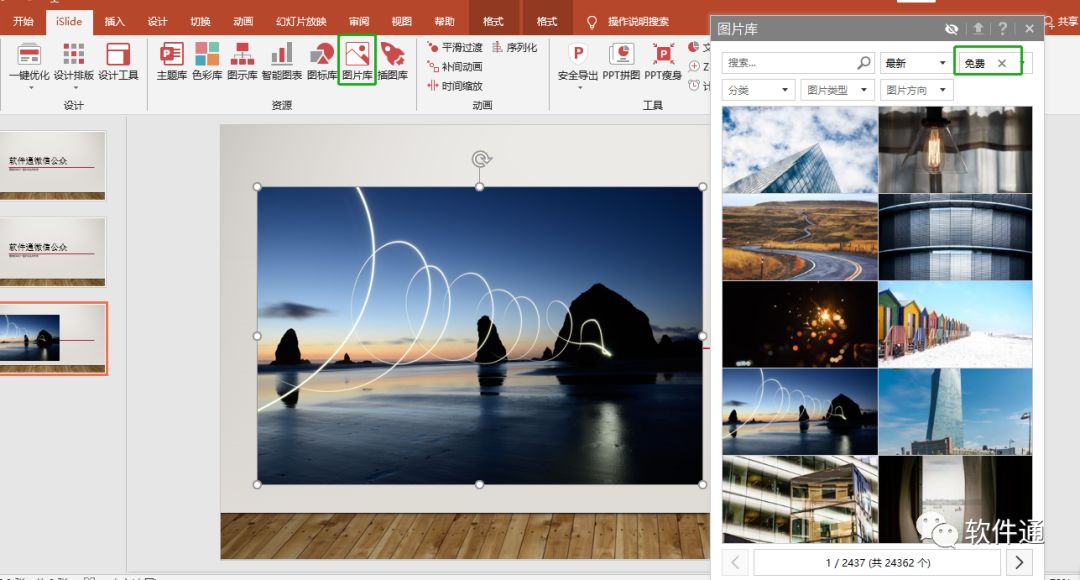Open the 插图库 illustration library
Image resolution: width=1080 pixels, height=580 pixels.
[x=392, y=60]
